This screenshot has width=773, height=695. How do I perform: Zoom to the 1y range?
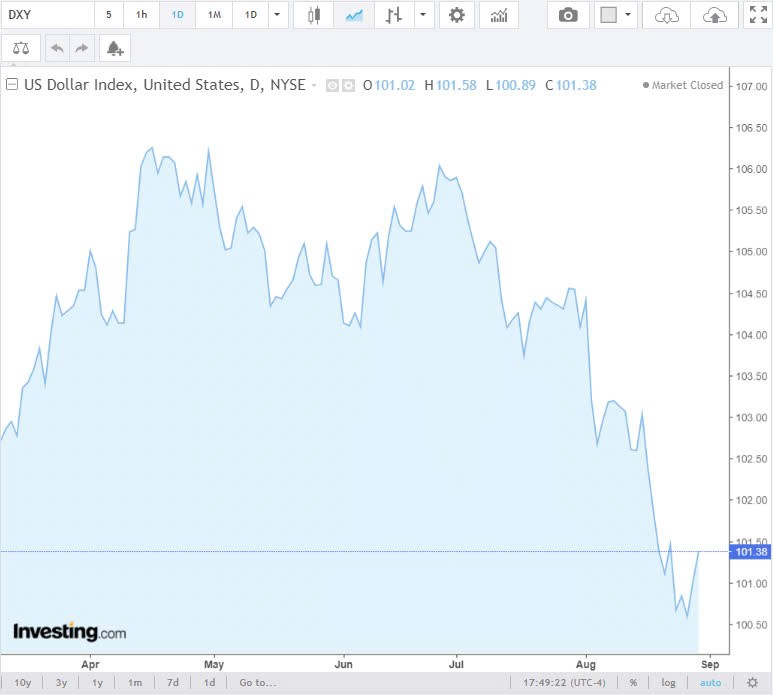pos(98,683)
